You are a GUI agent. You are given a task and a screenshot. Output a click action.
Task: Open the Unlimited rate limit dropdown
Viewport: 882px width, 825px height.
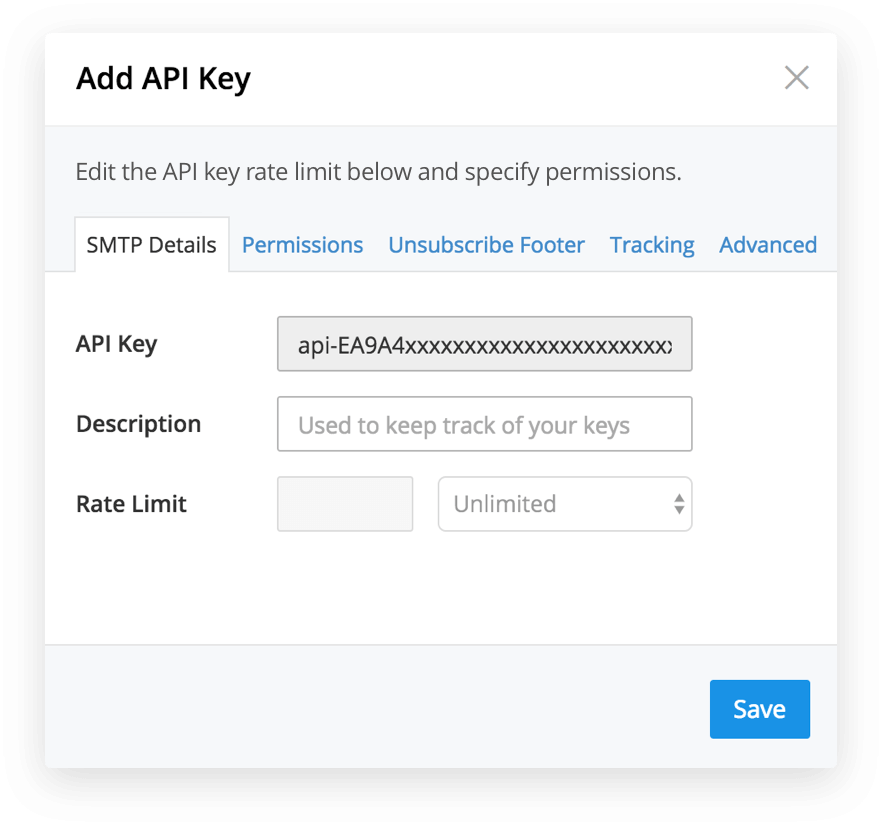point(555,504)
